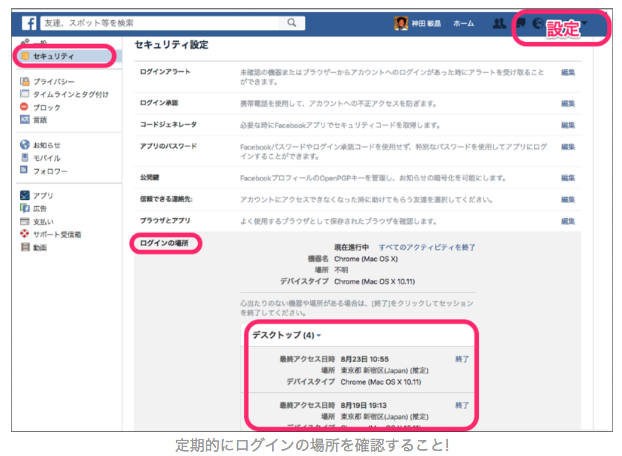Viewport: 622px width, 456px height.
Task: End the 8月23日 10:55 session
Action: click(462, 359)
